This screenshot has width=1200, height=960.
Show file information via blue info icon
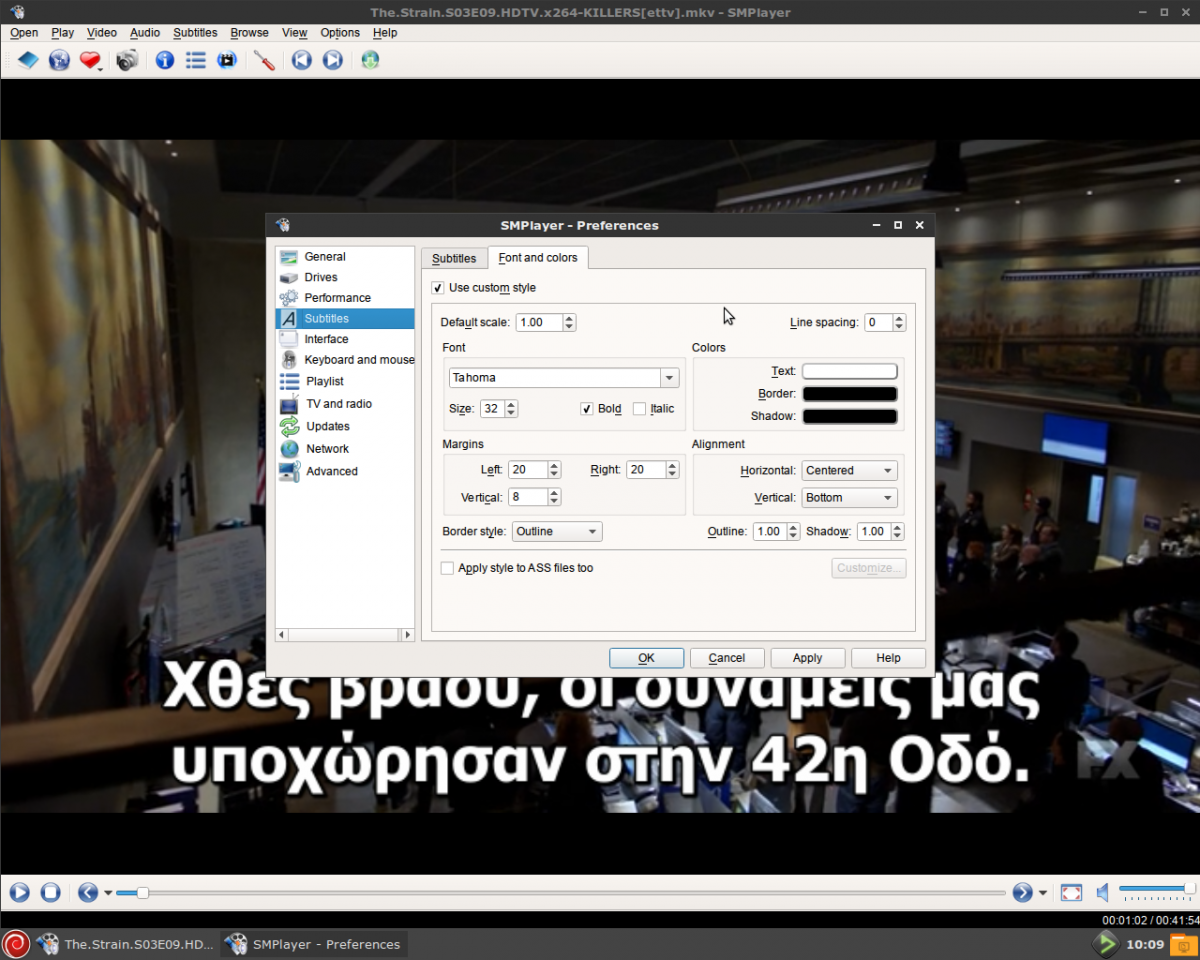(165, 60)
